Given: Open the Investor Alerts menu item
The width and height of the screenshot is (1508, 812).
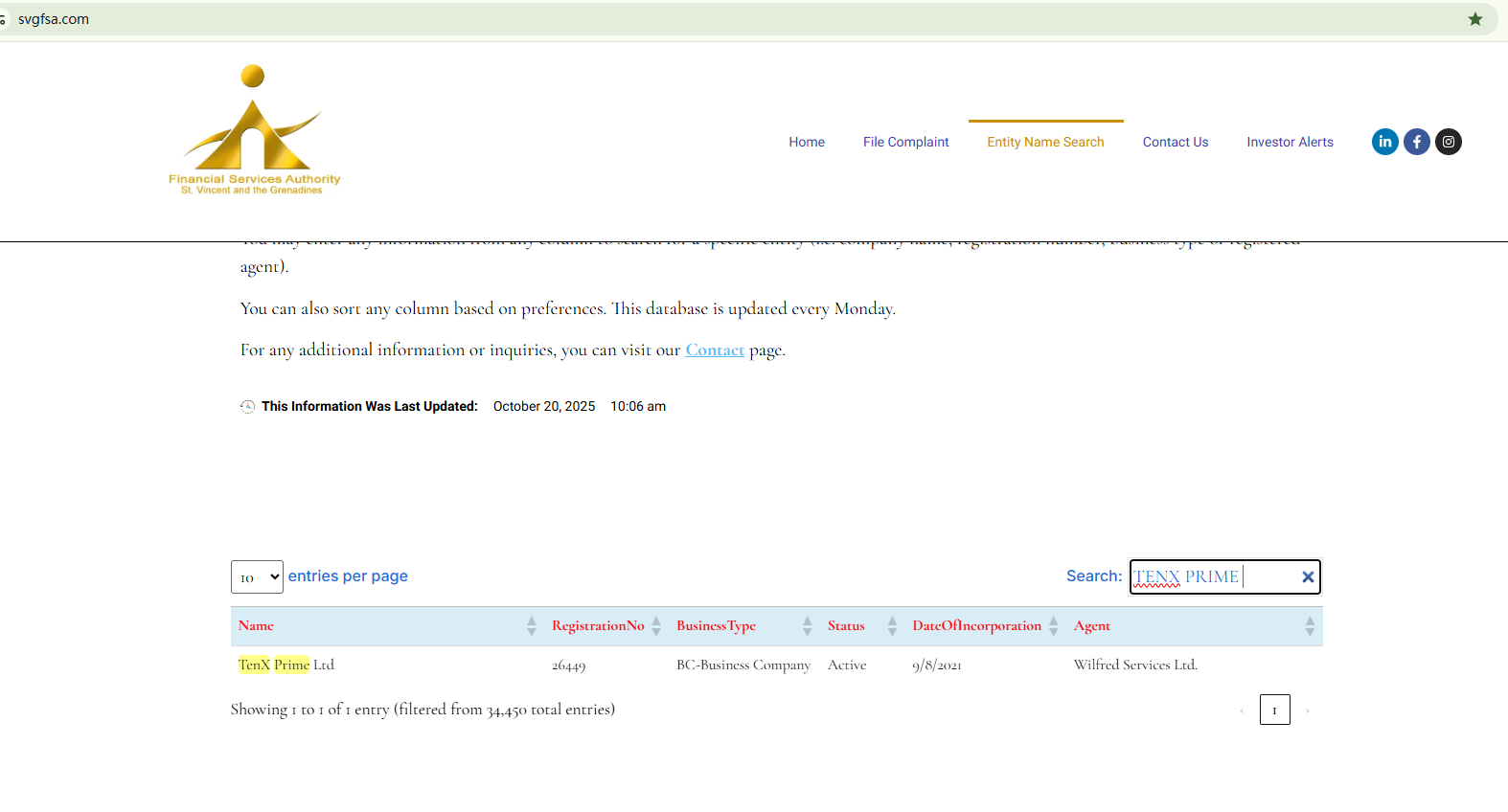Looking at the screenshot, I should pos(1290,142).
